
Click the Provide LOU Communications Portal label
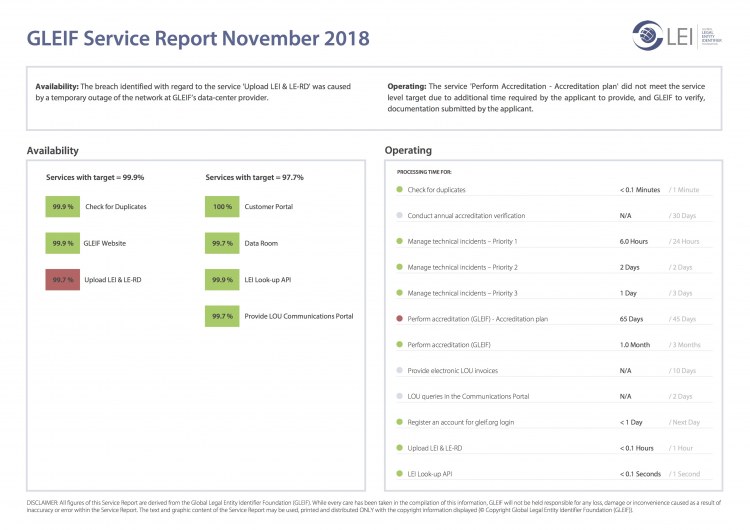coord(298,317)
